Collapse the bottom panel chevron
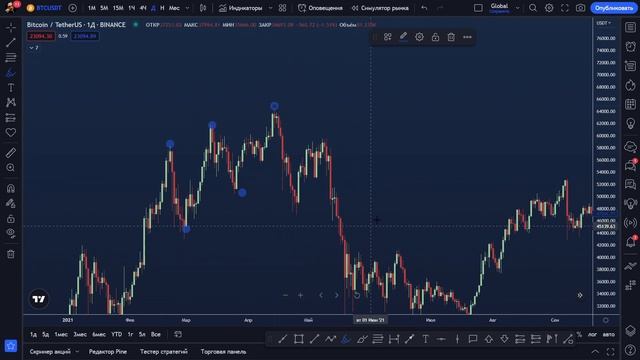The image size is (640, 360). tap(596, 351)
